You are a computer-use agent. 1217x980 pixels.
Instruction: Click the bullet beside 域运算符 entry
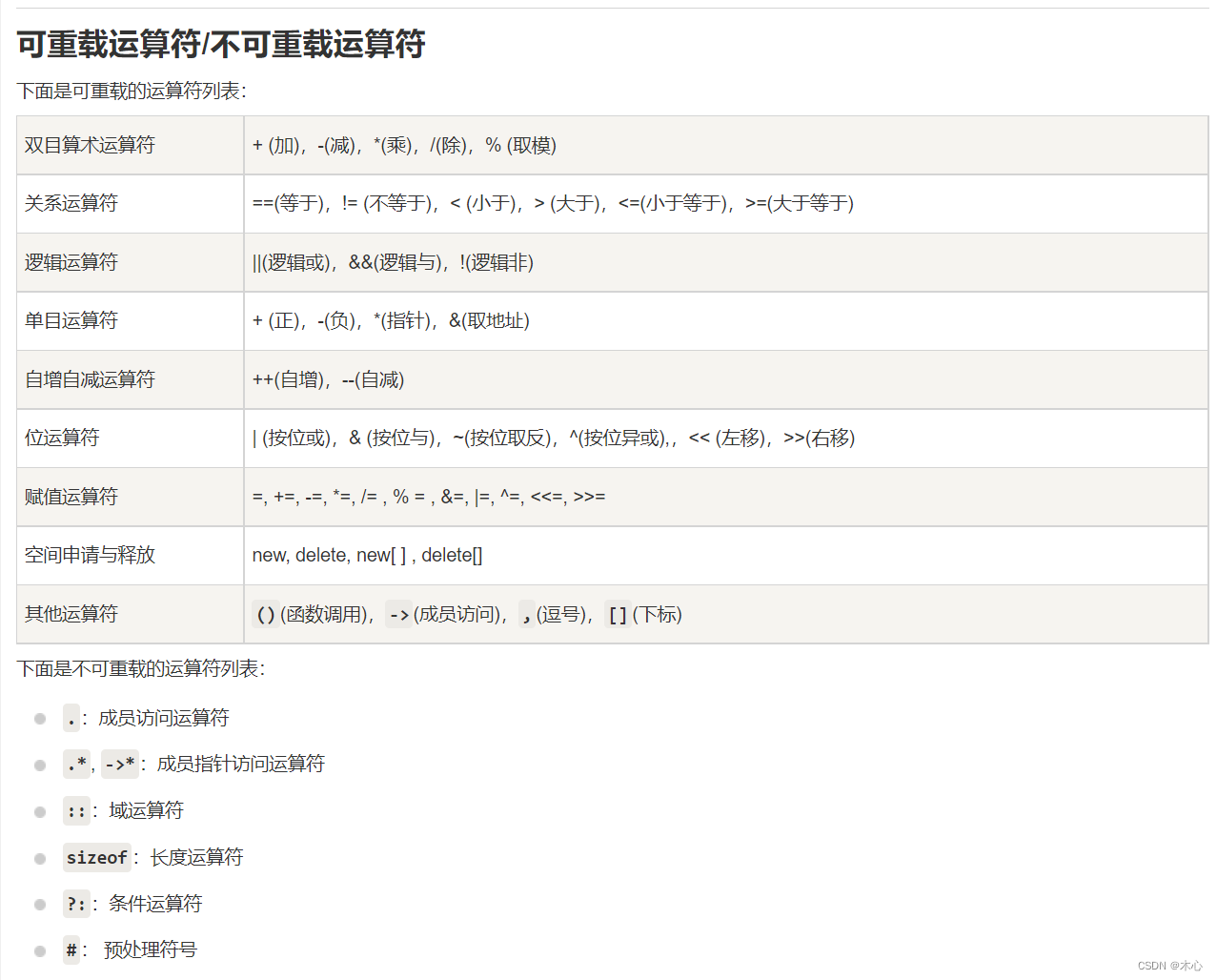tap(39, 811)
